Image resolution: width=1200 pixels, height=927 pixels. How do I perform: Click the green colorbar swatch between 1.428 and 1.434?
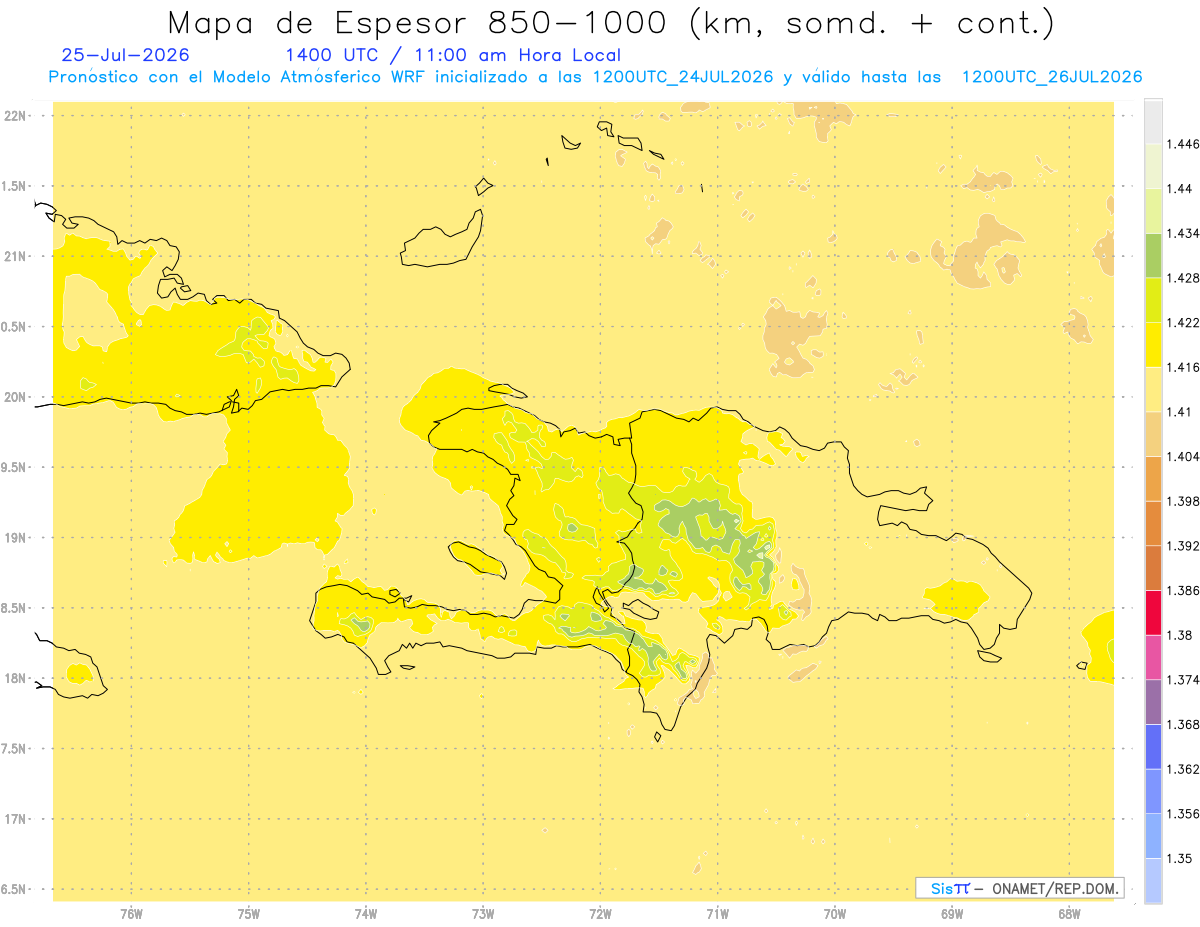tap(1153, 255)
